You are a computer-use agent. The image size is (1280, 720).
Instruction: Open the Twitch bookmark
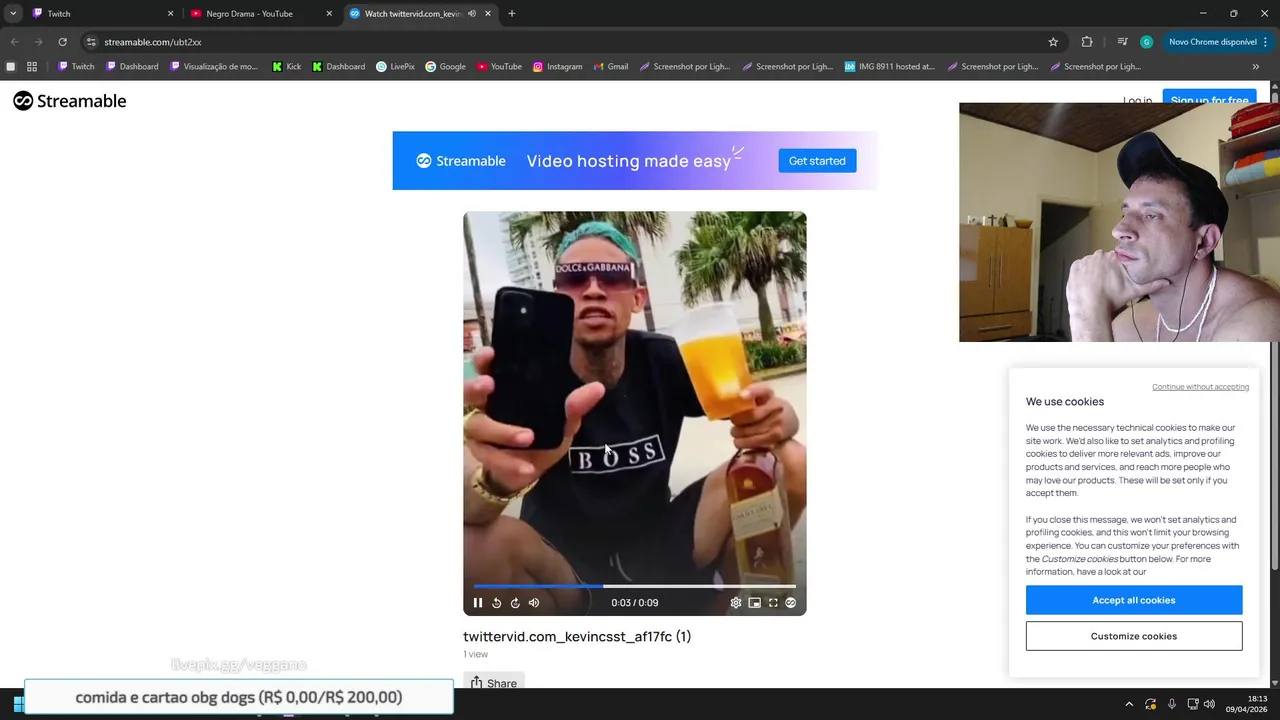click(76, 67)
